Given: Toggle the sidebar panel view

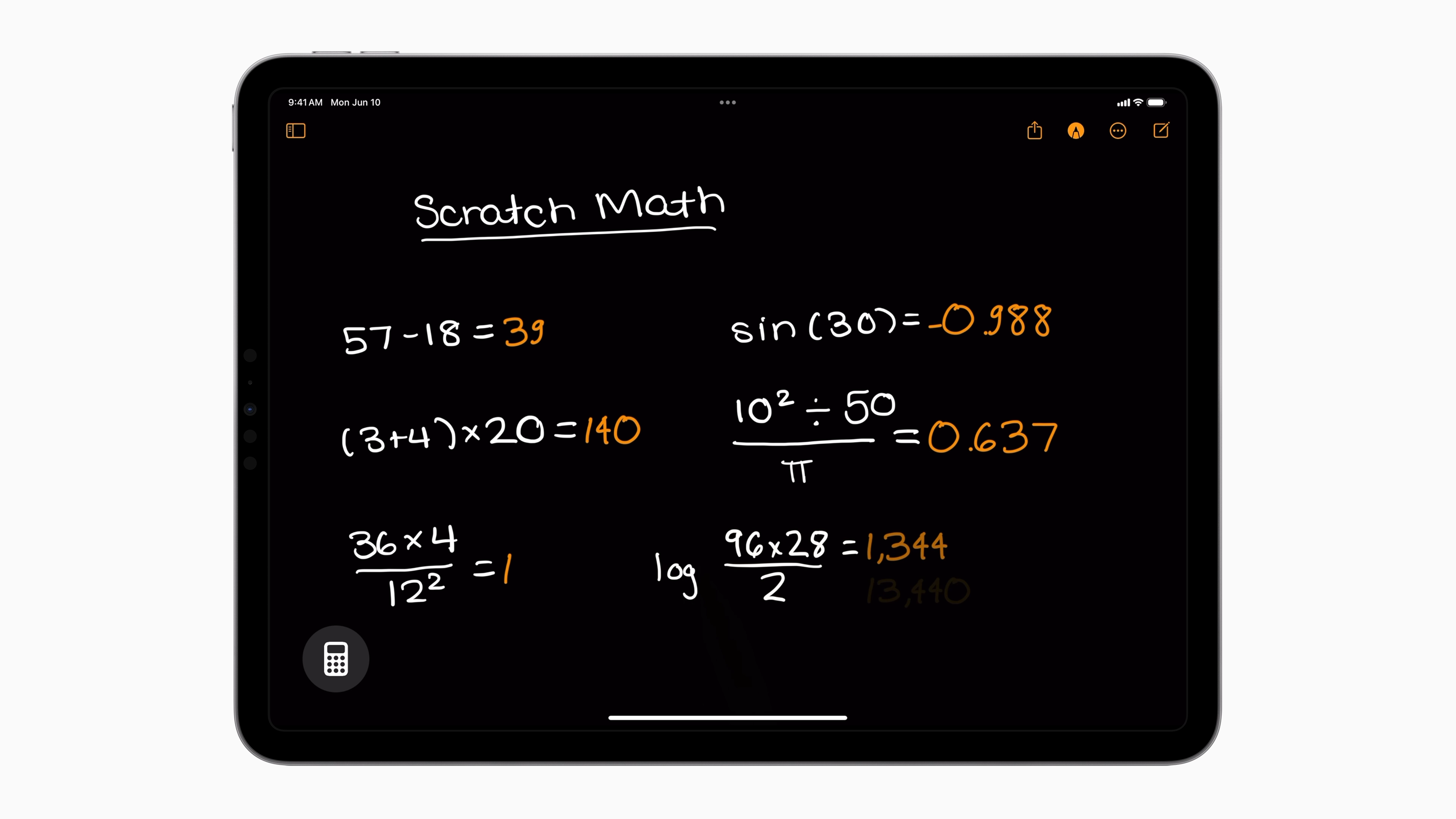Looking at the screenshot, I should tap(296, 131).
